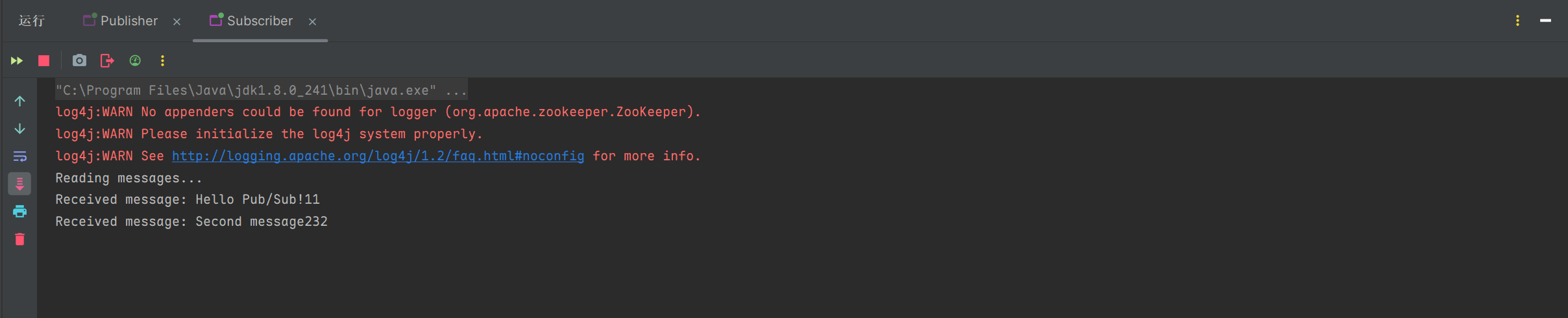Click the java.exe command line text

point(261,90)
